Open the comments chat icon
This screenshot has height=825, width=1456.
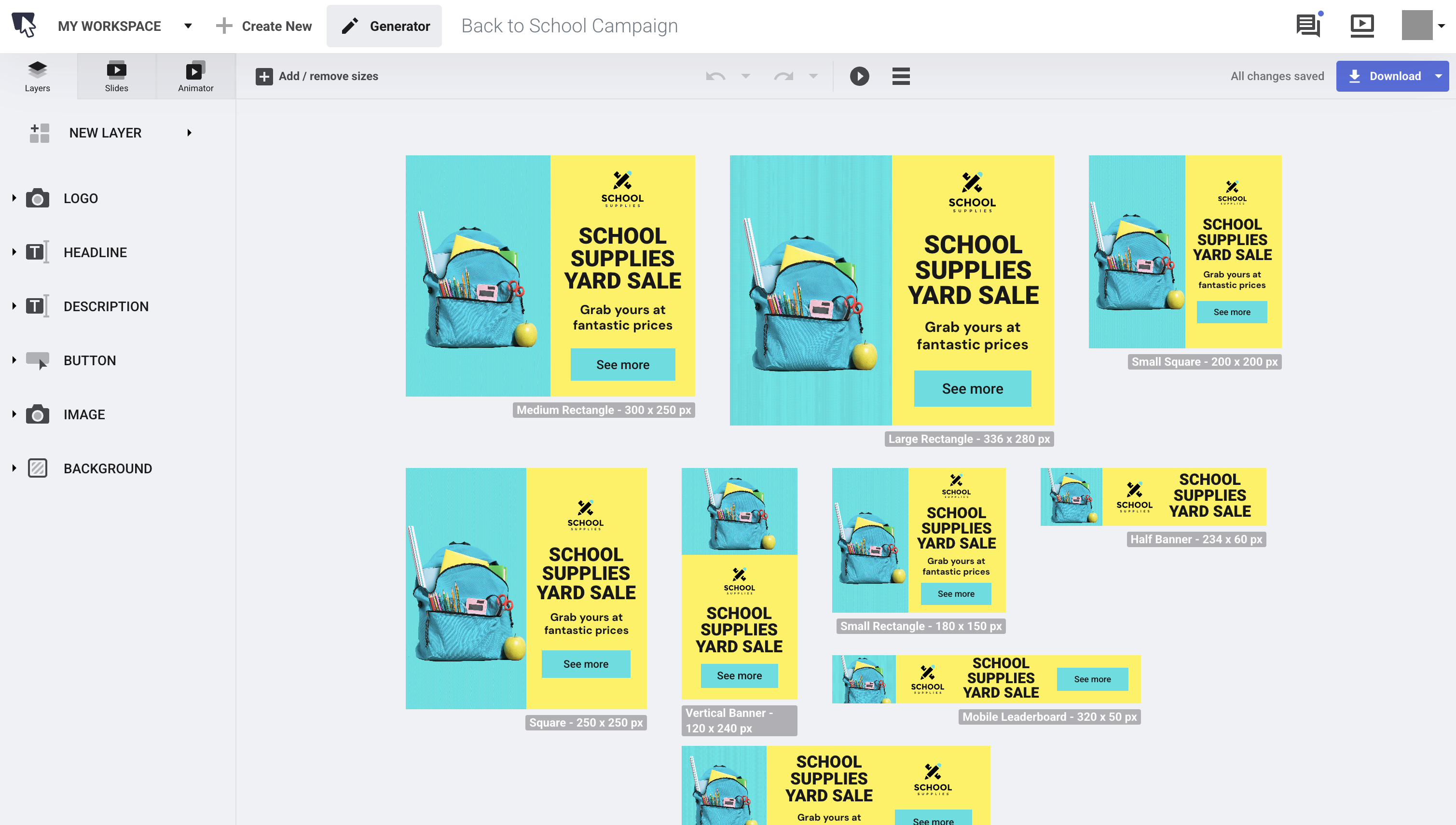click(1308, 26)
